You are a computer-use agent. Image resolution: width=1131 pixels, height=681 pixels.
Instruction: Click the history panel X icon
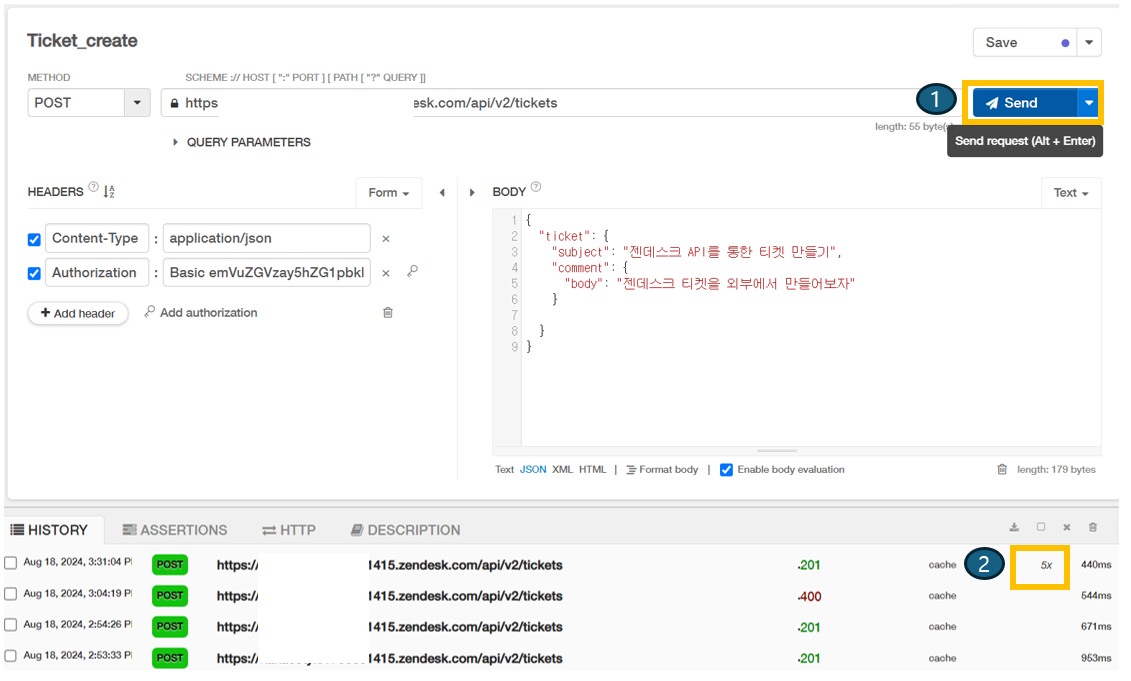click(x=1067, y=527)
